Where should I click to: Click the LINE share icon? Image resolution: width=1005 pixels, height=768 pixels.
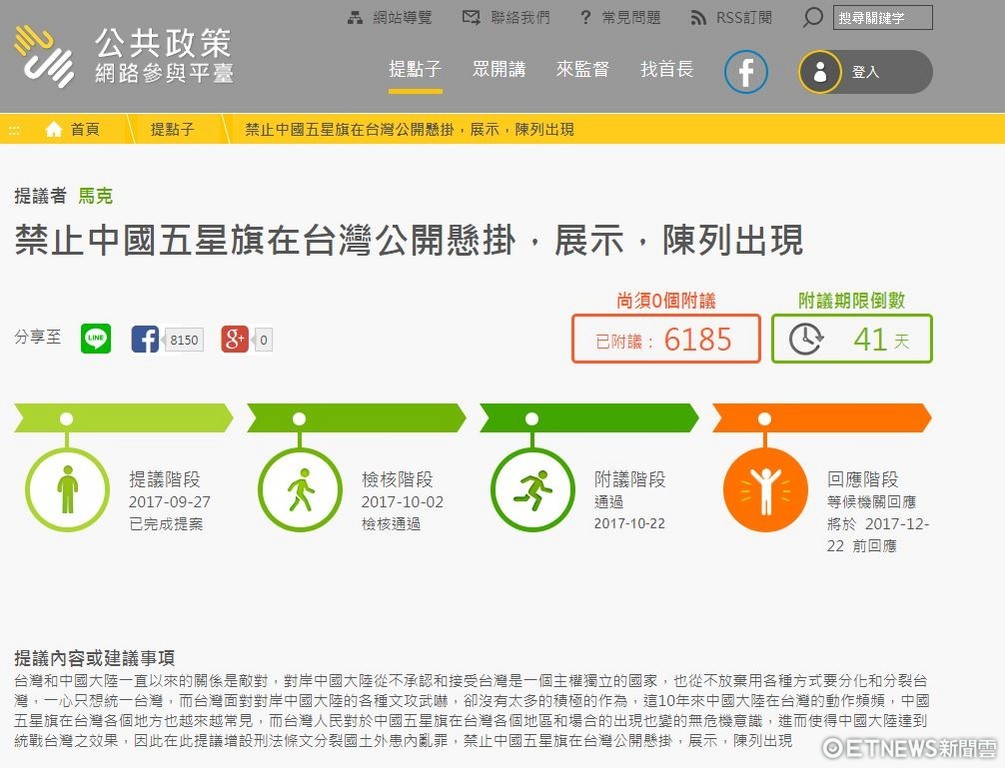[96, 339]
